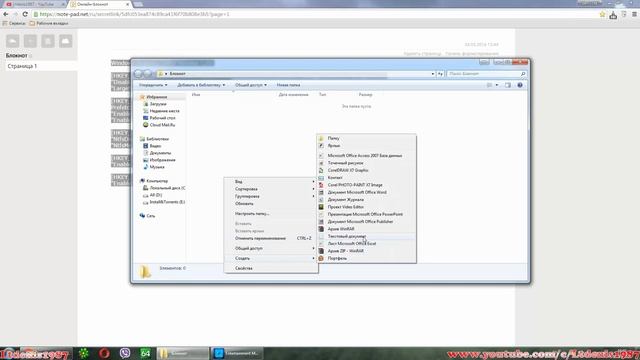Open Создать submenu in context menu
This screenshot has width=640, height=360.
coord(271,258)
